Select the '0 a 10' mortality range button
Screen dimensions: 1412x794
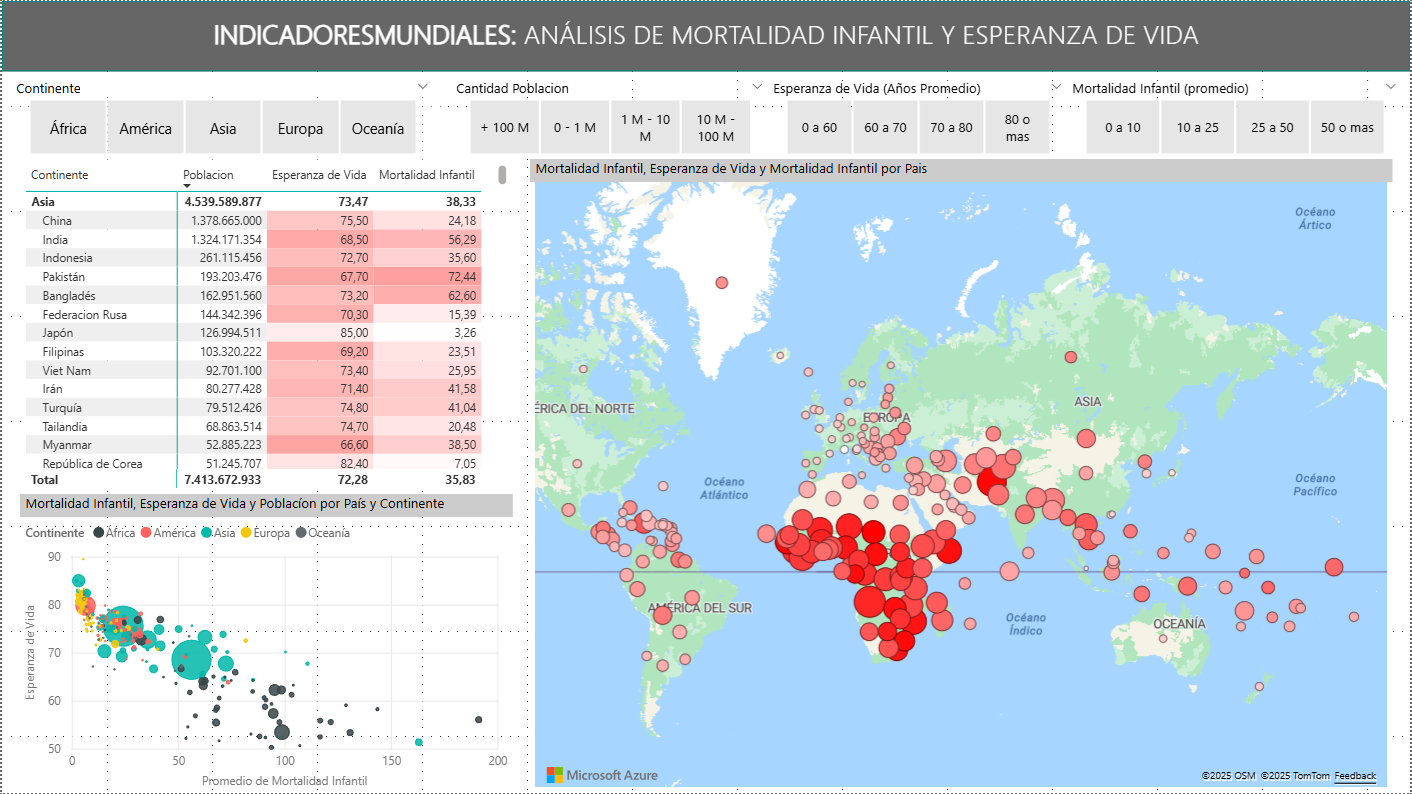point(1122,127)
